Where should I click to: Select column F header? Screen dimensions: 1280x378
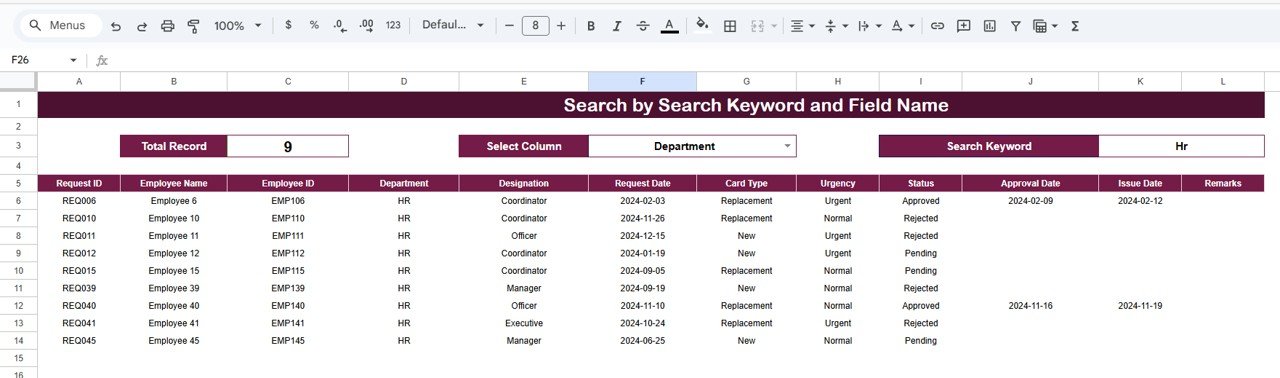[642, 82]
